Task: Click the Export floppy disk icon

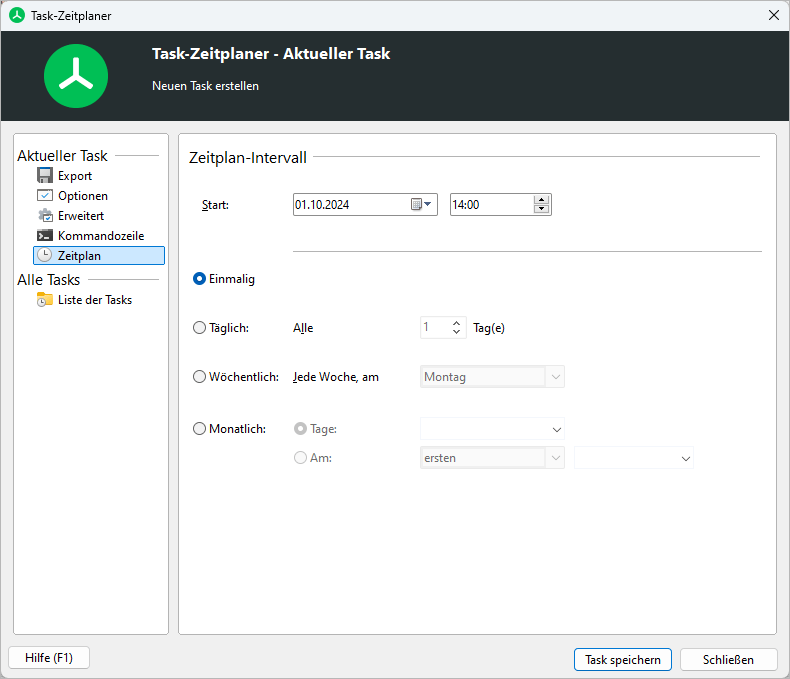Action: [x=45, y=175]
